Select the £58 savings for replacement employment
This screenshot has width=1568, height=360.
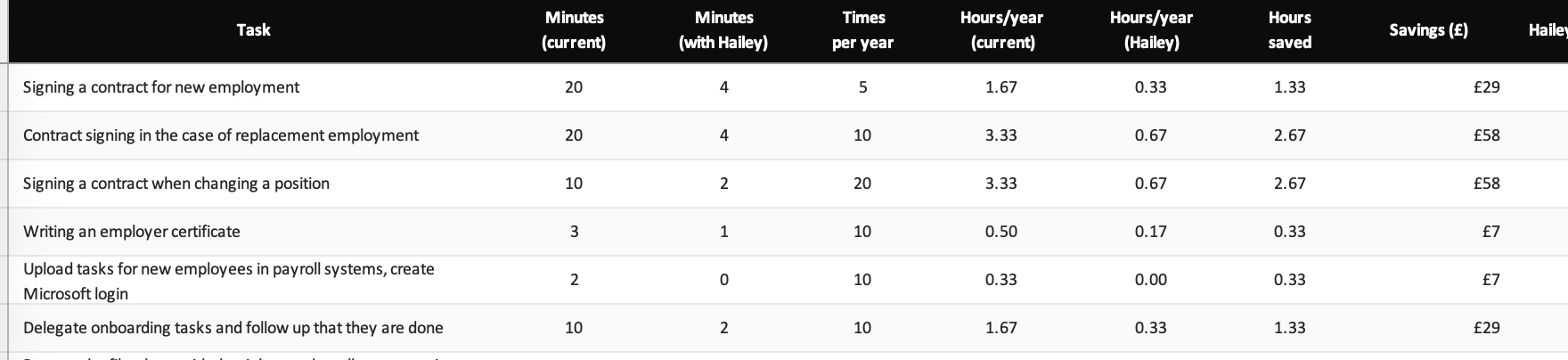pyautogui.click(x=1486, y=135)
